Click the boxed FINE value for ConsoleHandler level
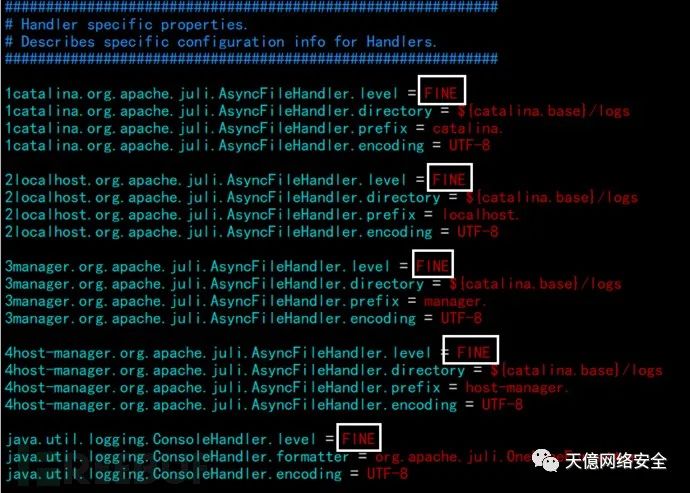This screenshot has height=493, width=690. click(359, 438)
